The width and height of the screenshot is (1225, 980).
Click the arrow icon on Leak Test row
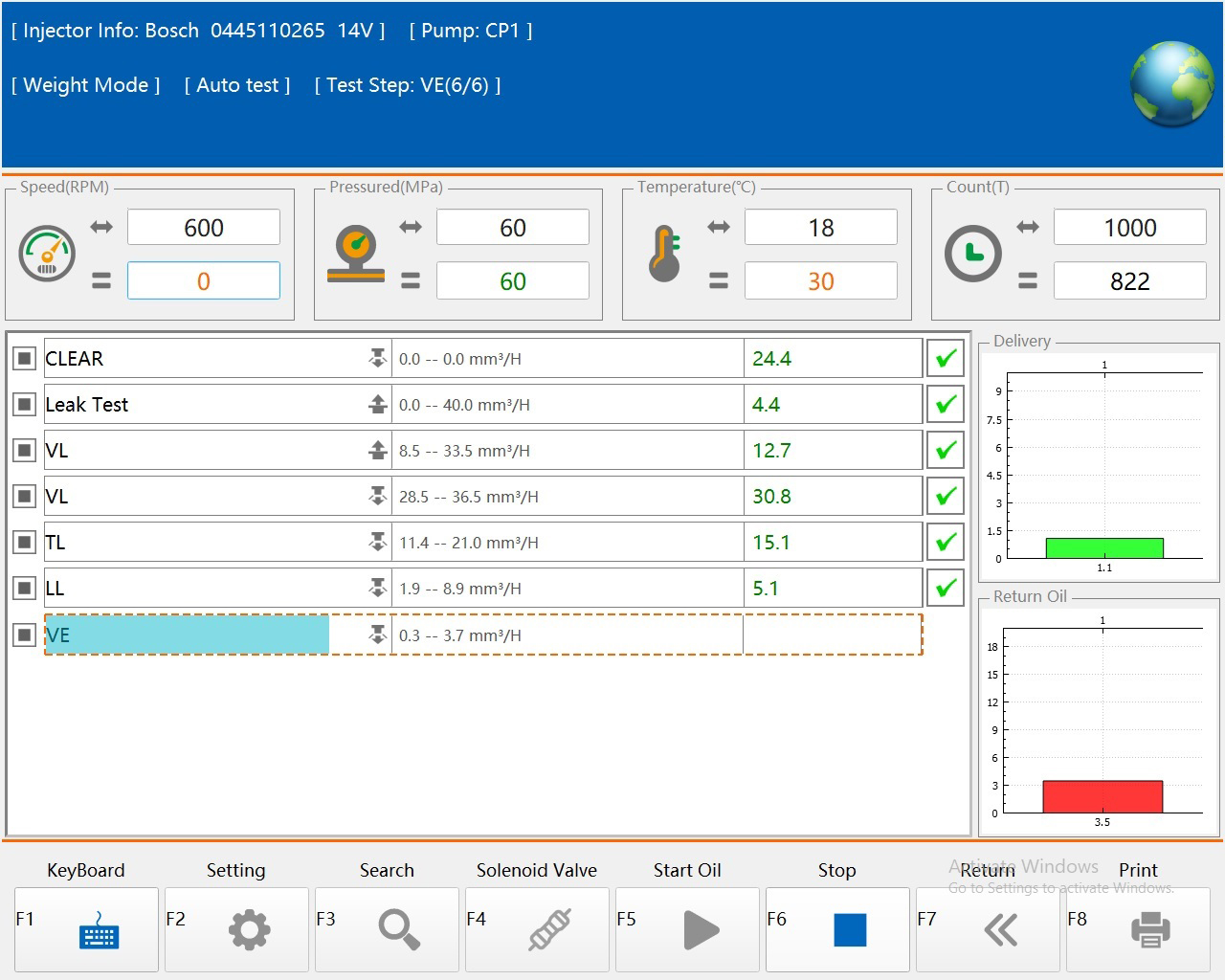click(378, 405)
